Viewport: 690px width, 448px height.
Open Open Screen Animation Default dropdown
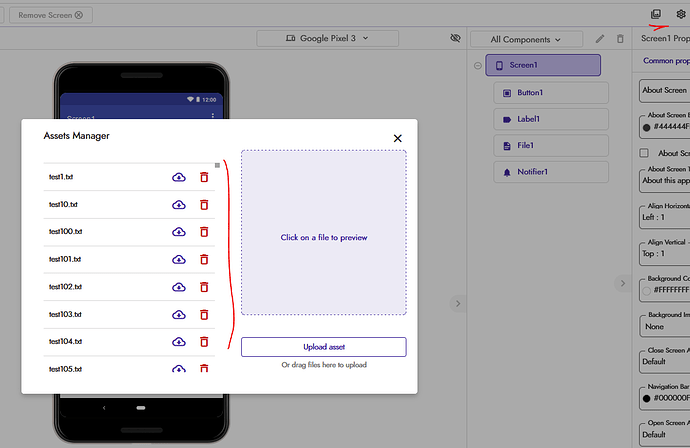pyautogui.click(x=664, y=434)
